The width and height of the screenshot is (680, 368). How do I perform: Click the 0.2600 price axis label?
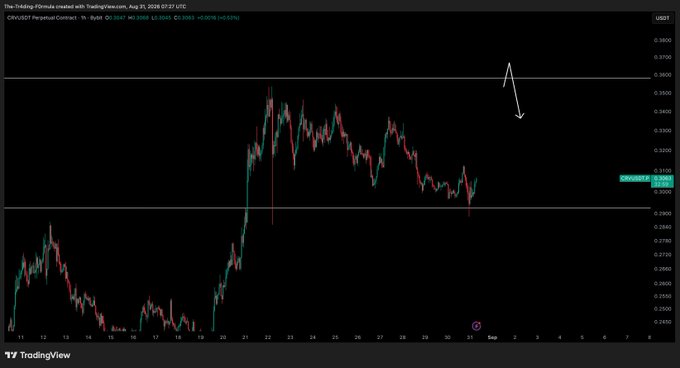662,283
